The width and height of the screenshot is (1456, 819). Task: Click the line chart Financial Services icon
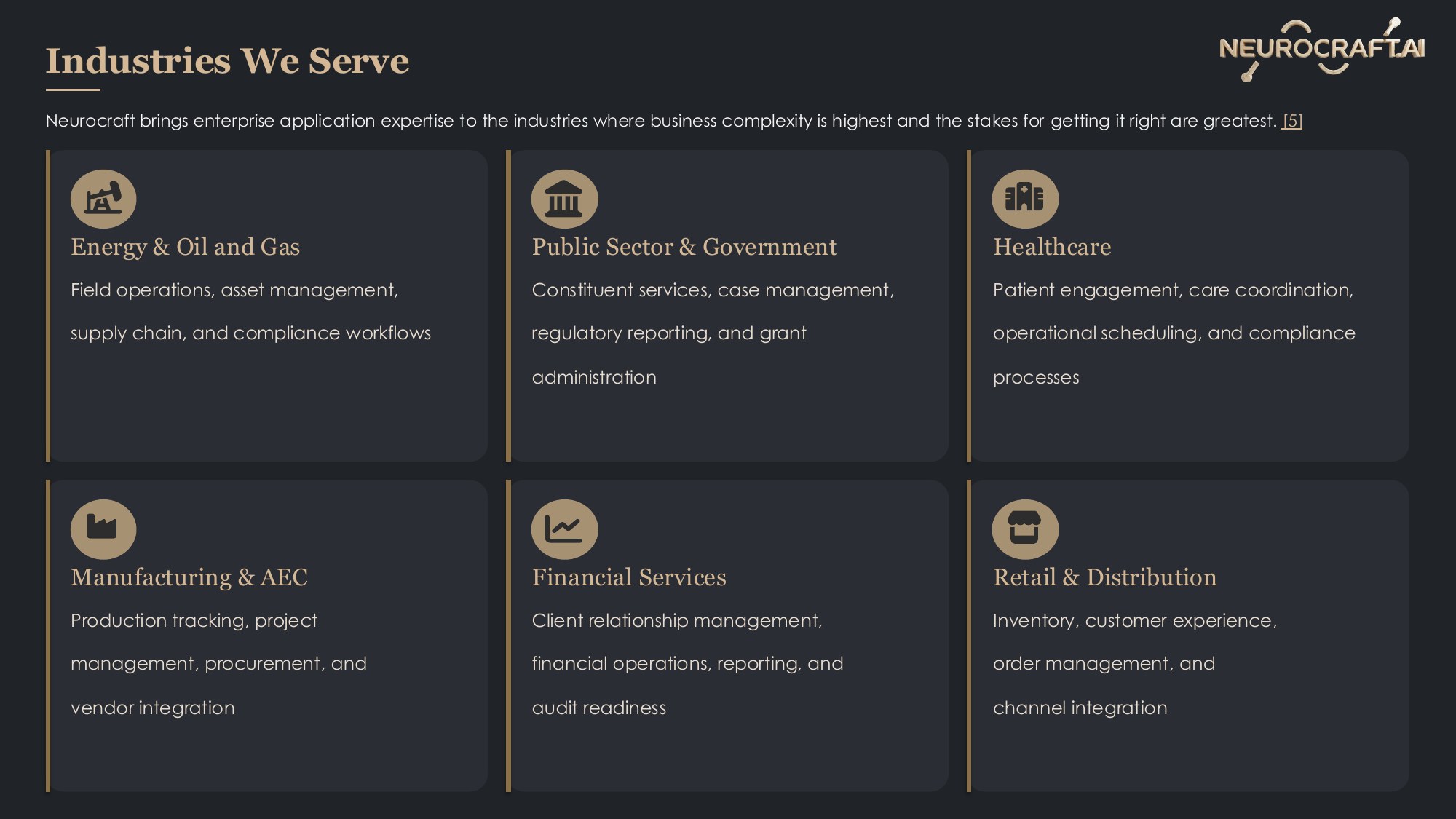click(564, 529)
